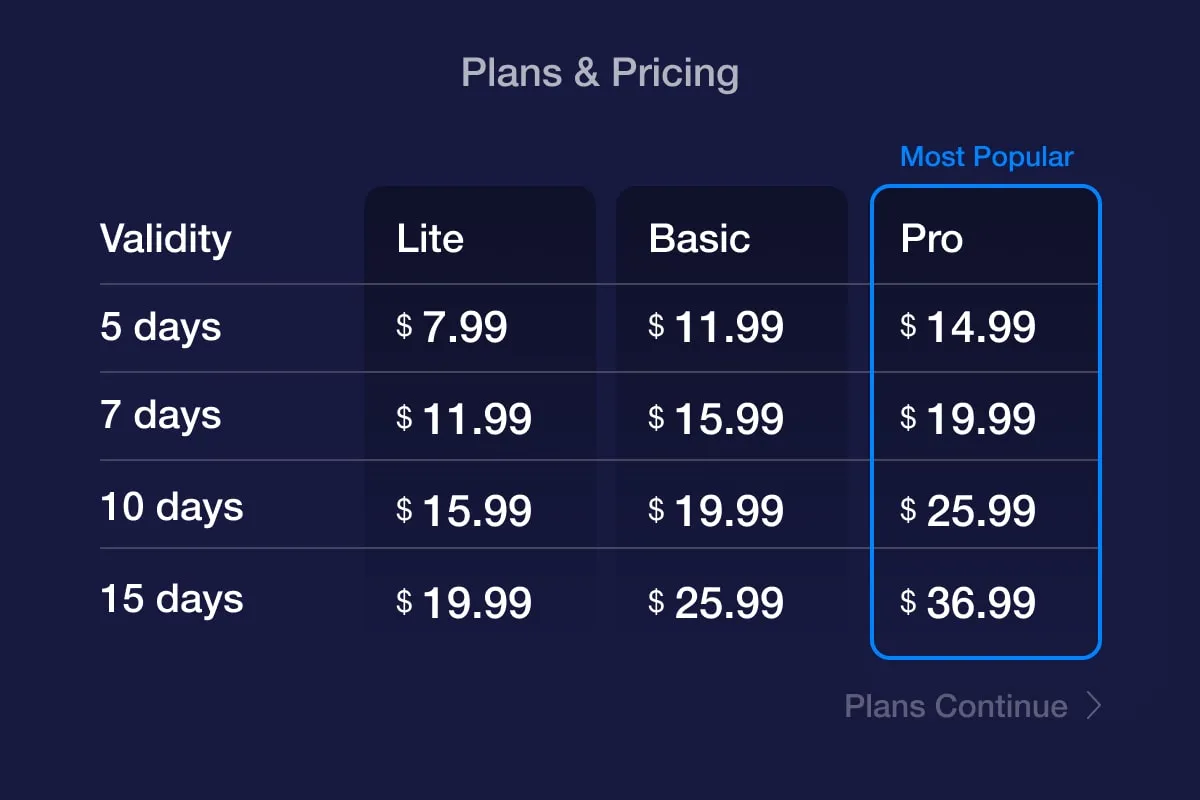This screenshot has width=1200, height=800.
Task: Choose Lite 15 days at $19.99
Action: coord(464,603)
